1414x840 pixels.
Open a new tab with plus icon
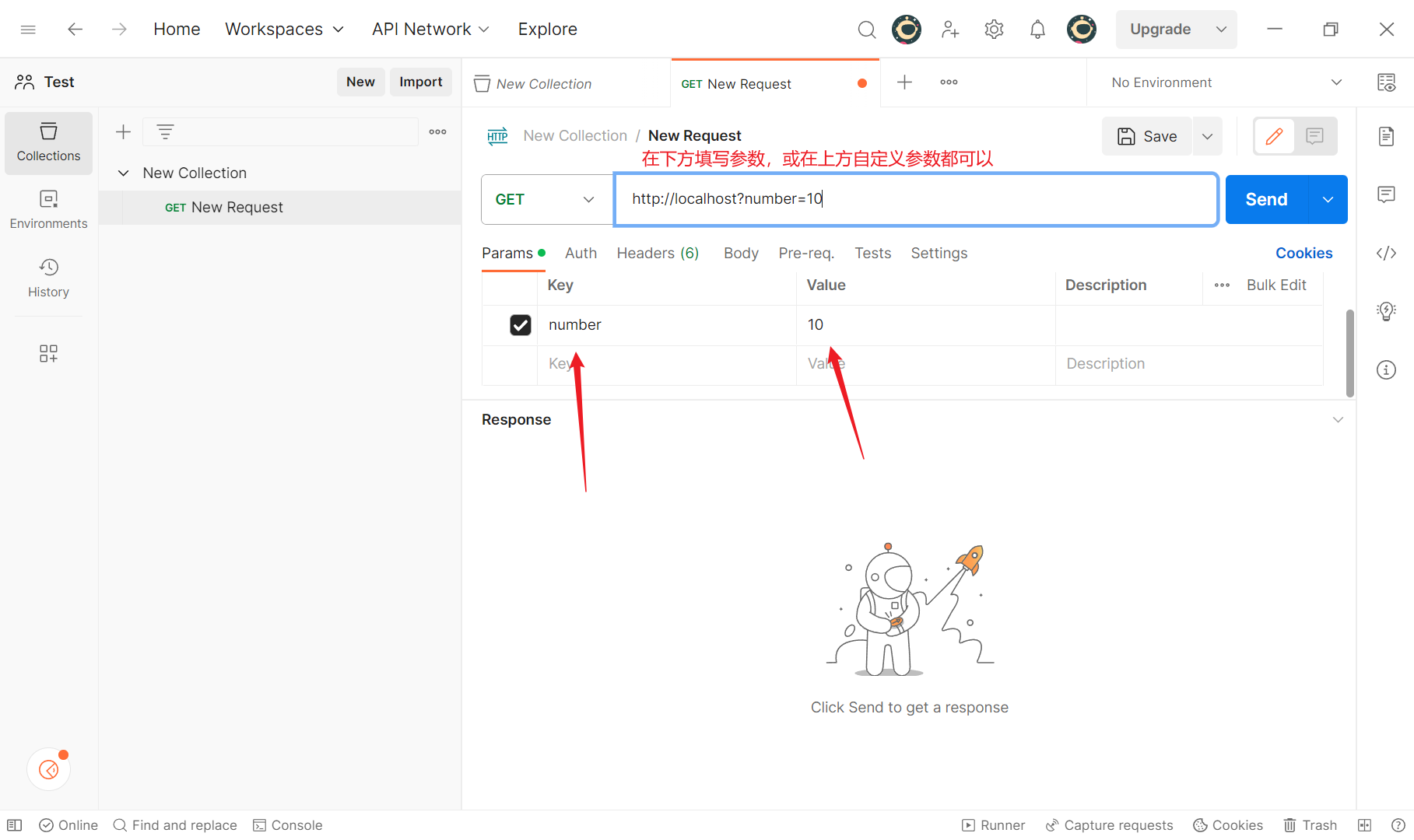pyautogui.click(x=904, y=82)
